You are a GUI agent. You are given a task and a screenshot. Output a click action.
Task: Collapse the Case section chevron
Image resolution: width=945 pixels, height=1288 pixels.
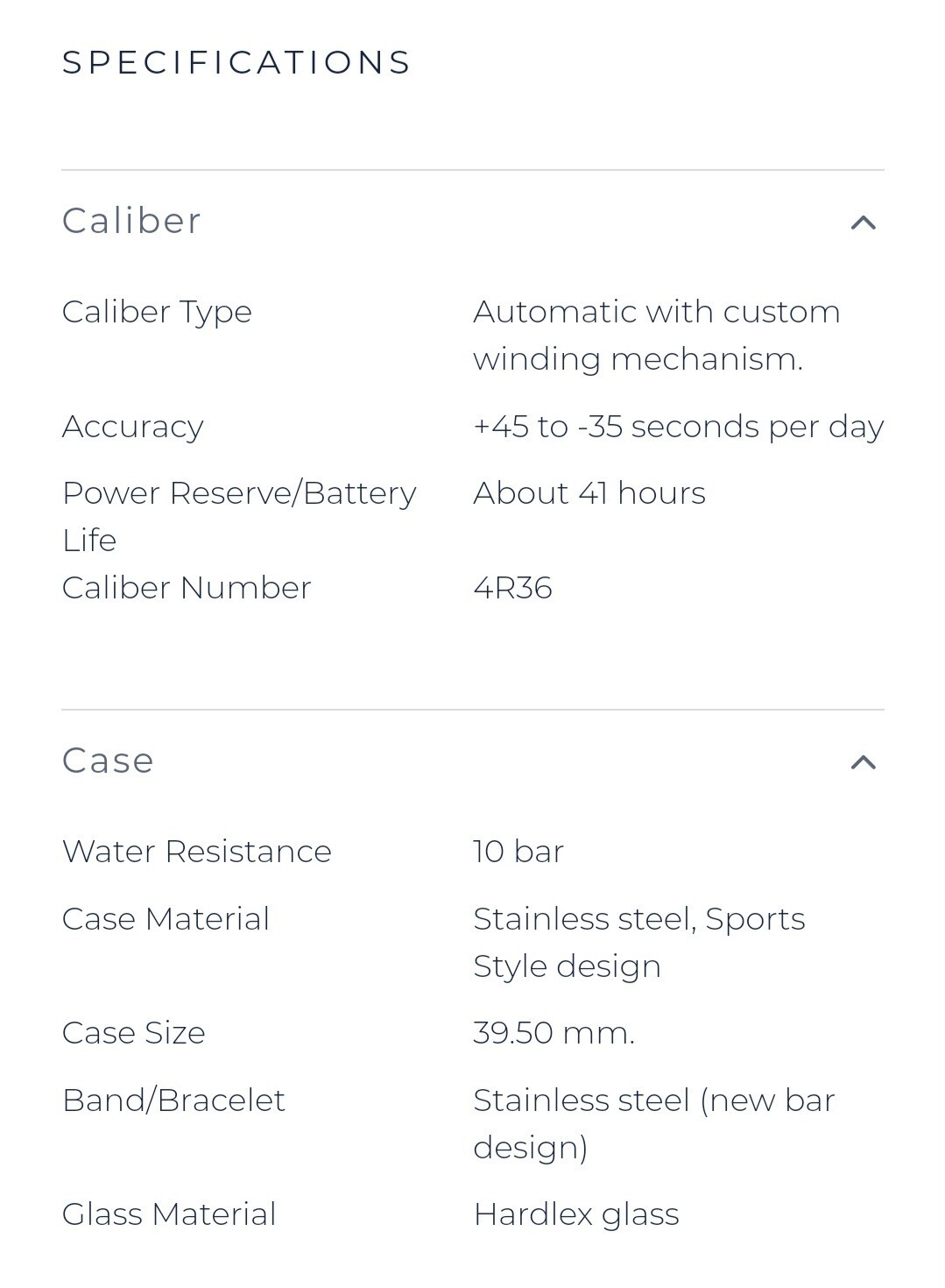point(863,762)
